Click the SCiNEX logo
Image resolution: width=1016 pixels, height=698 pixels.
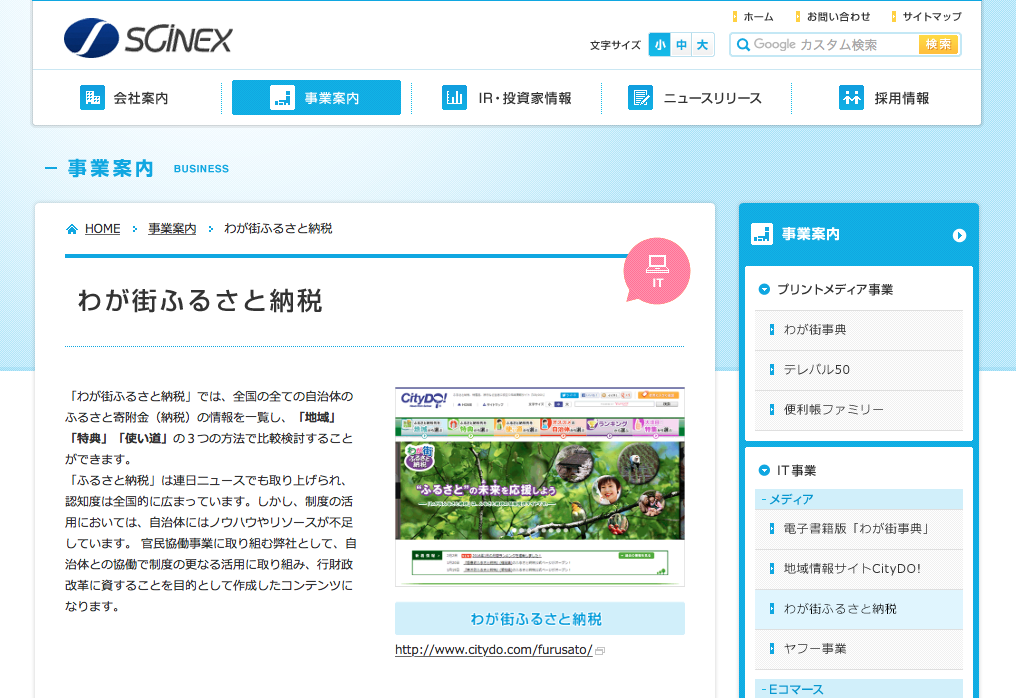(x=148, y=38)
